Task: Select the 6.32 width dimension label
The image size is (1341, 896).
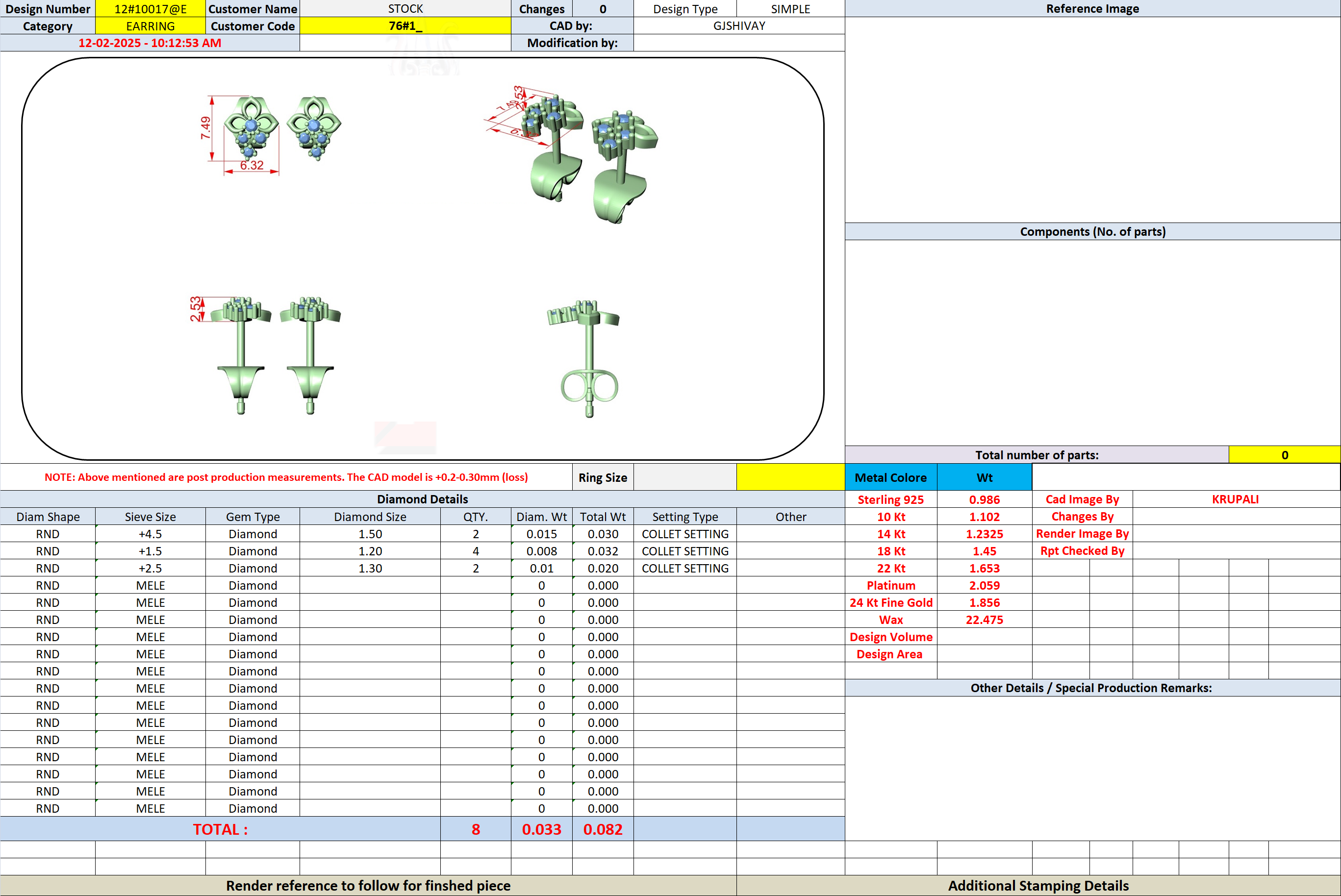Action: (252, 165)
